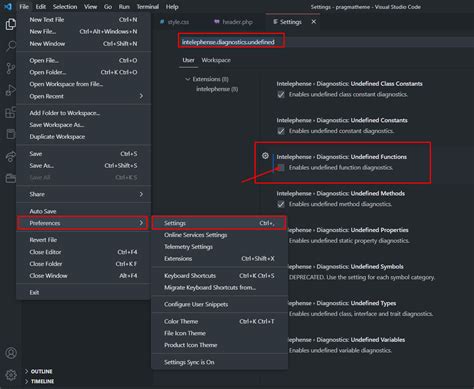
Task: Open the Extensions view in activity bar
Action: pos(10,112)
